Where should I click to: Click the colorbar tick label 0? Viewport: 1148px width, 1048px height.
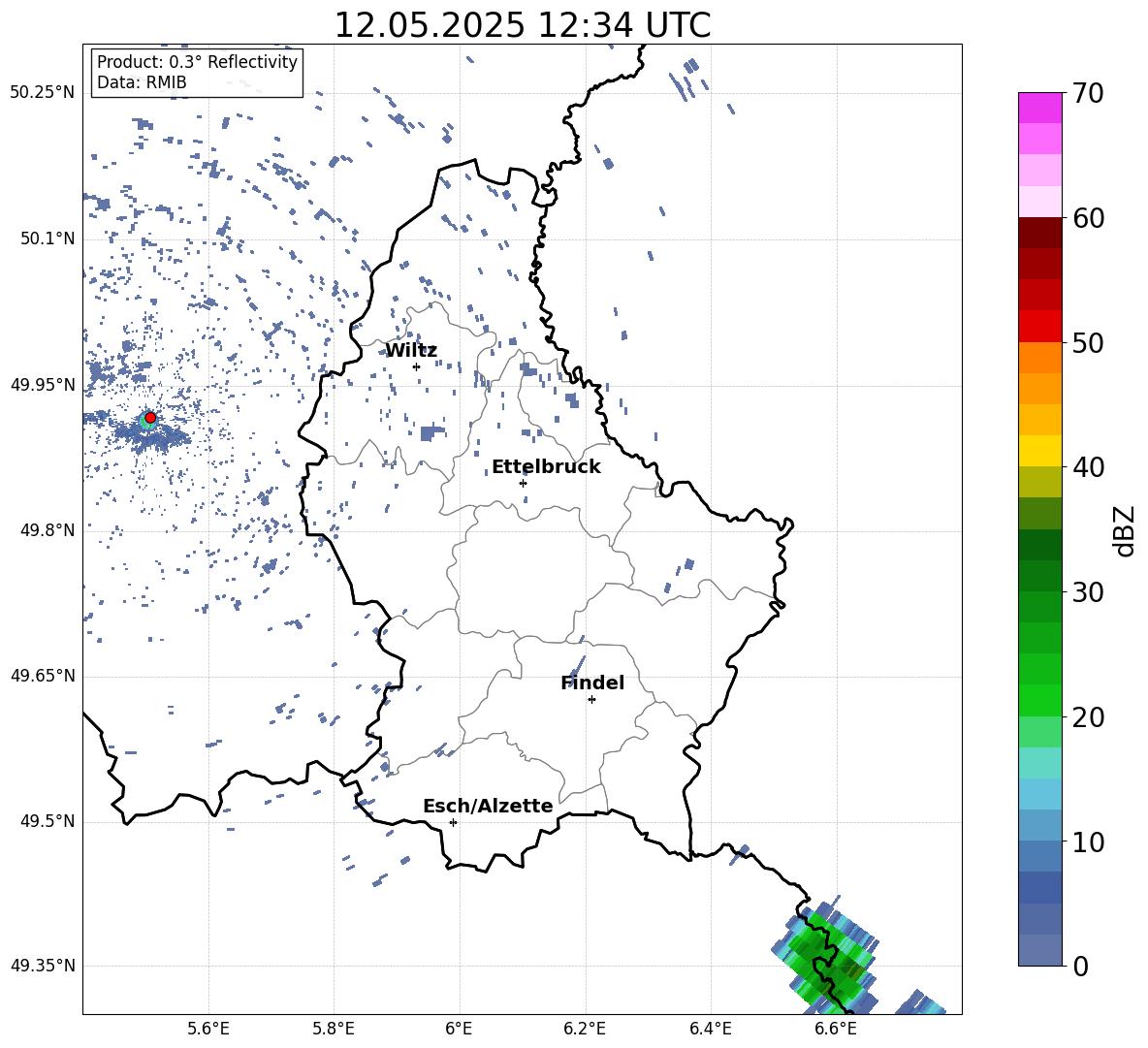[x=1080, y=966]
